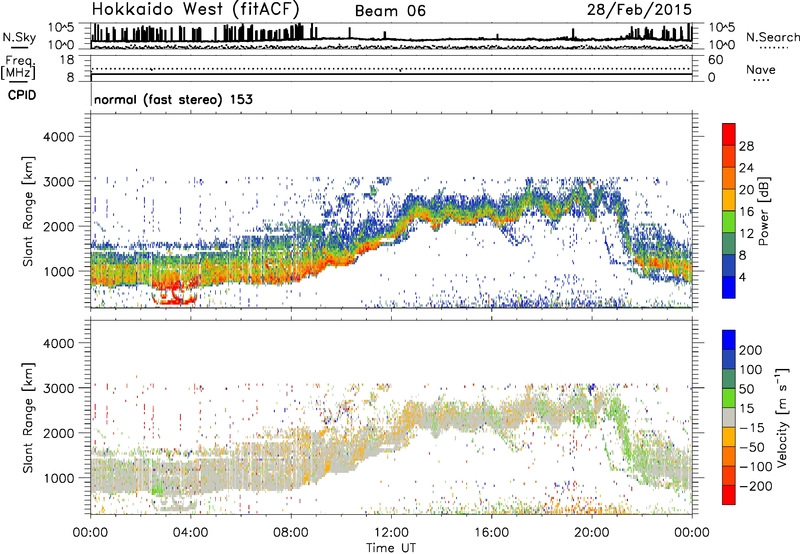Click the '12:00' time axis tick label
Image resolution: width=800 pixels, height=554 pixels.
[391, 533]
